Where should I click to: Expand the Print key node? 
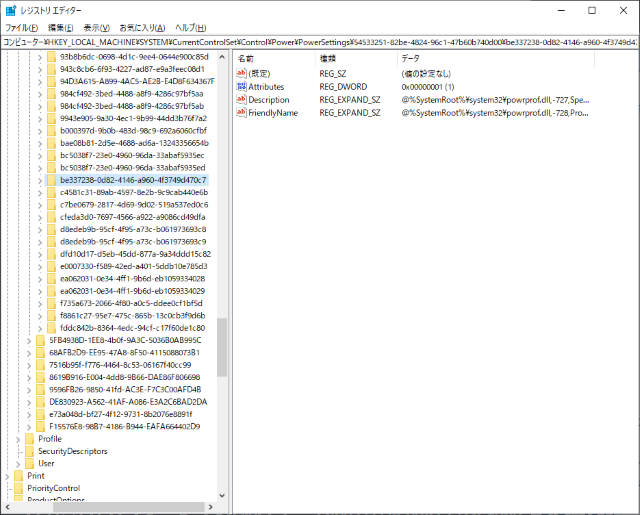(6, 476)
